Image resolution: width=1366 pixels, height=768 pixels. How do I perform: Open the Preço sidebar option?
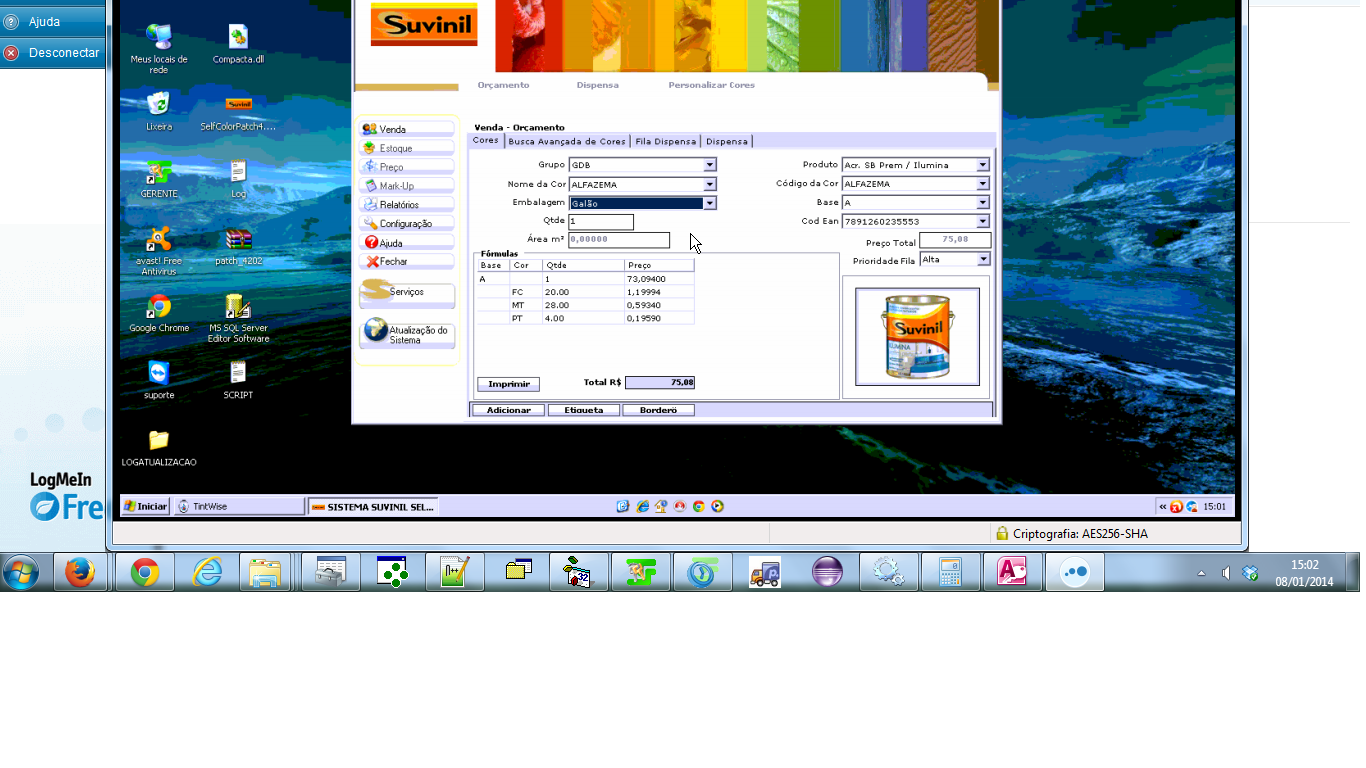click(407, 167)
